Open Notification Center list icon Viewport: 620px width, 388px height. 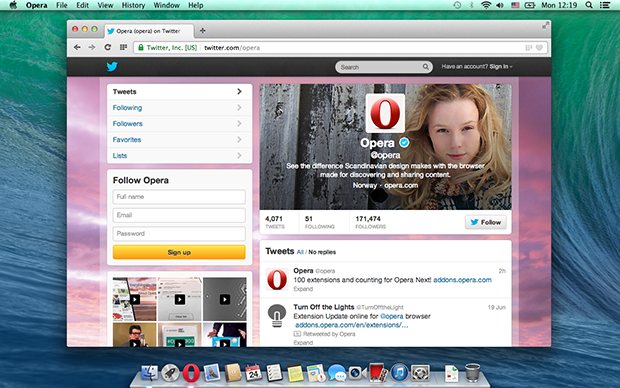[x=605, y=5]
